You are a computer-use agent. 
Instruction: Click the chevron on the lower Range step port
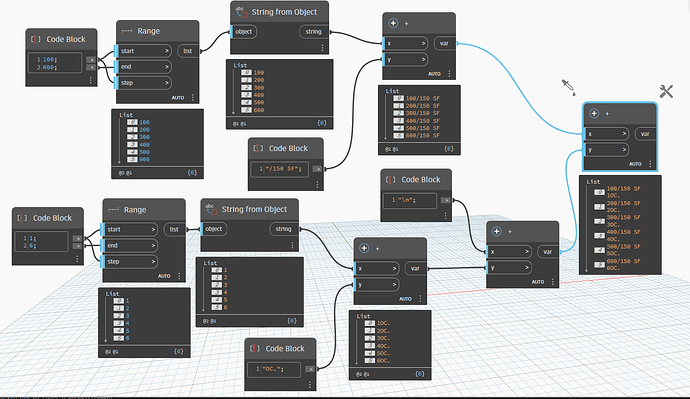153,261
